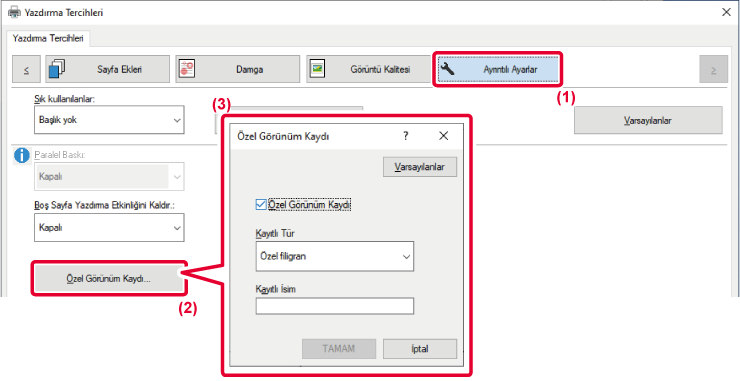Expand the Paralel Baskı dropdown
The image size is (740, 381).
click(109, 177)
